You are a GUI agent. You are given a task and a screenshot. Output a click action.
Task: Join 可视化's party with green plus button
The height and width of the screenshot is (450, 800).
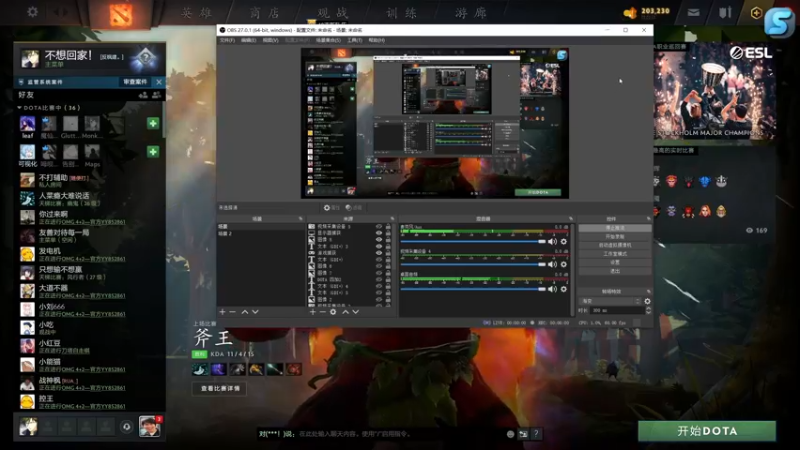pos(153,152)
